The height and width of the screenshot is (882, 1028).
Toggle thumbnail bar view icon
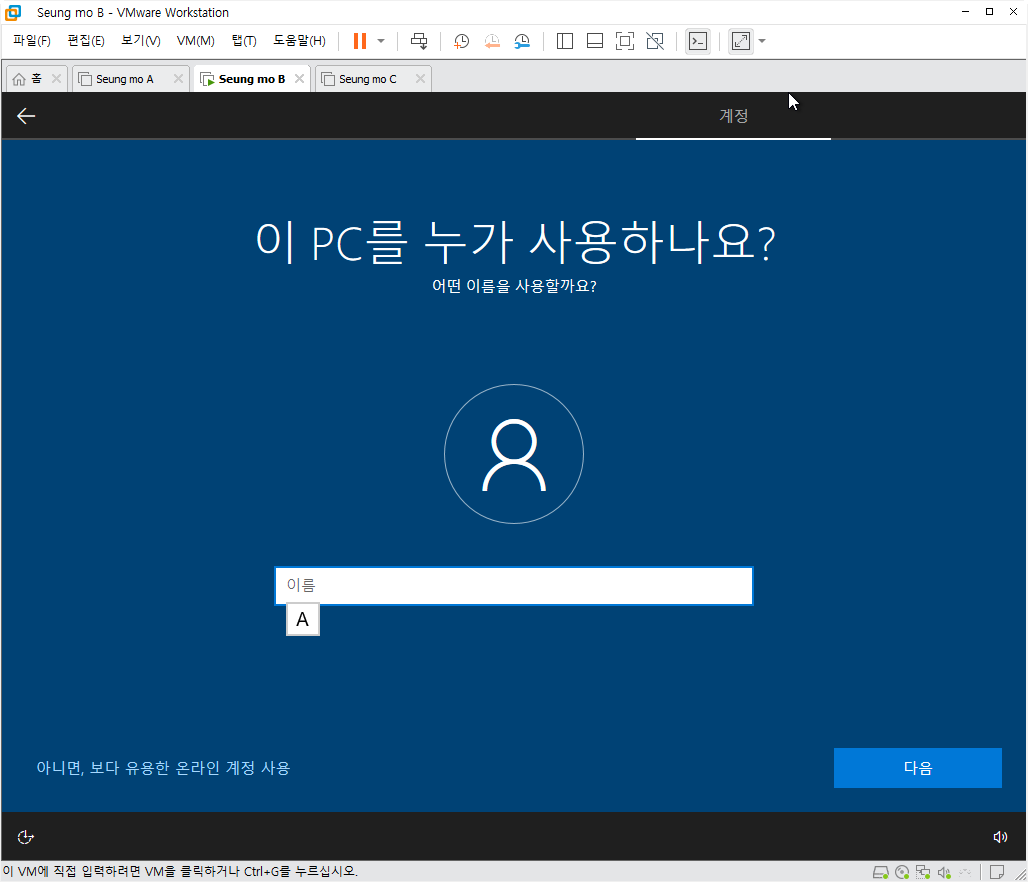pyautogui.click(x=595, y=41)
